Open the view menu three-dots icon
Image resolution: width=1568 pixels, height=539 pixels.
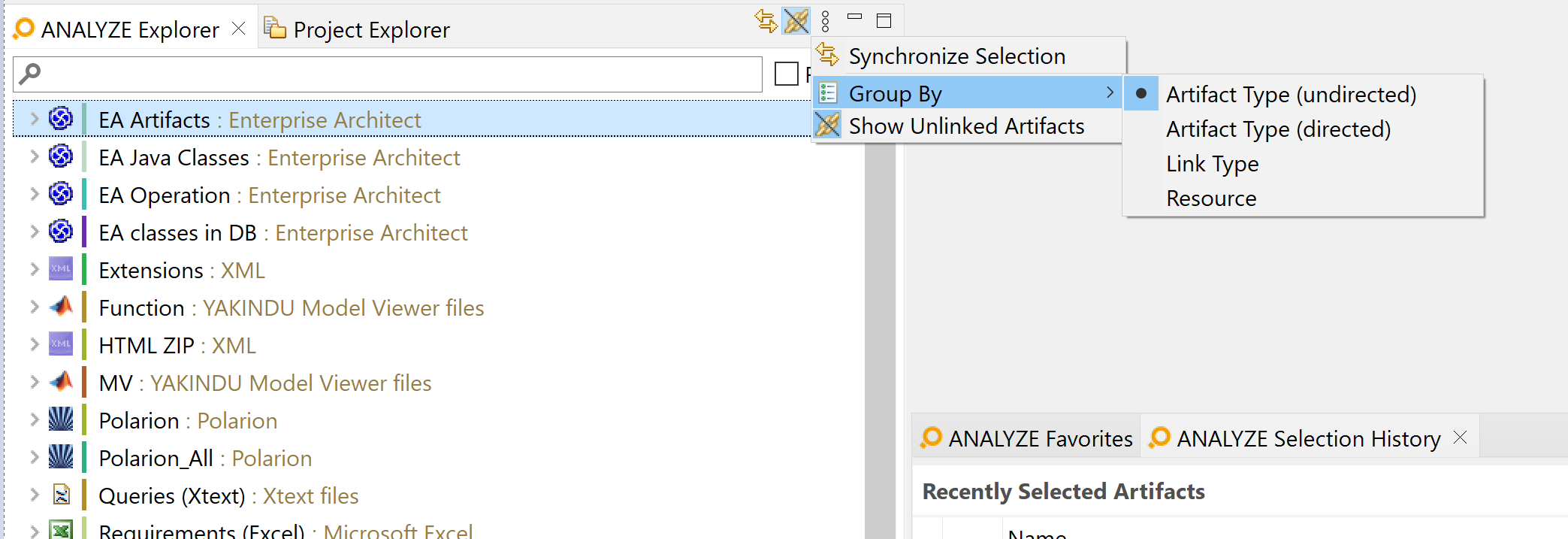tap(826, 21)
